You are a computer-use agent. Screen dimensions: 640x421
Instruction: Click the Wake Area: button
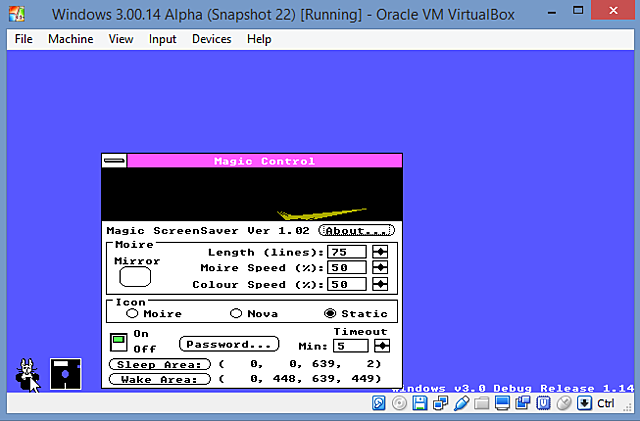(160, 379)
